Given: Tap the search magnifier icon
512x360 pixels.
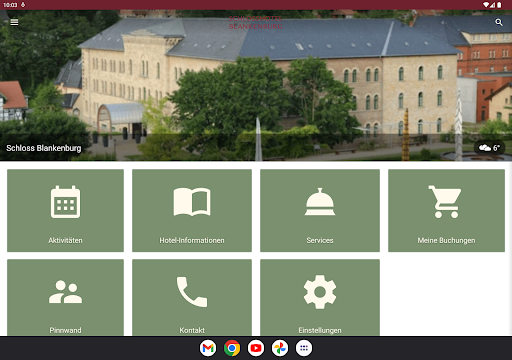Looking at the screenshot, I should pos(499,22).
